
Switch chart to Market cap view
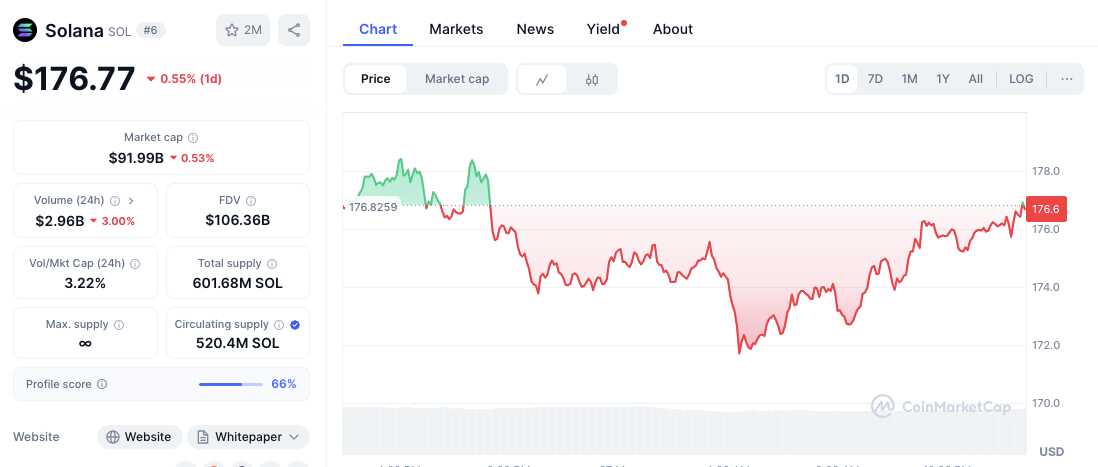coord(457,79)
